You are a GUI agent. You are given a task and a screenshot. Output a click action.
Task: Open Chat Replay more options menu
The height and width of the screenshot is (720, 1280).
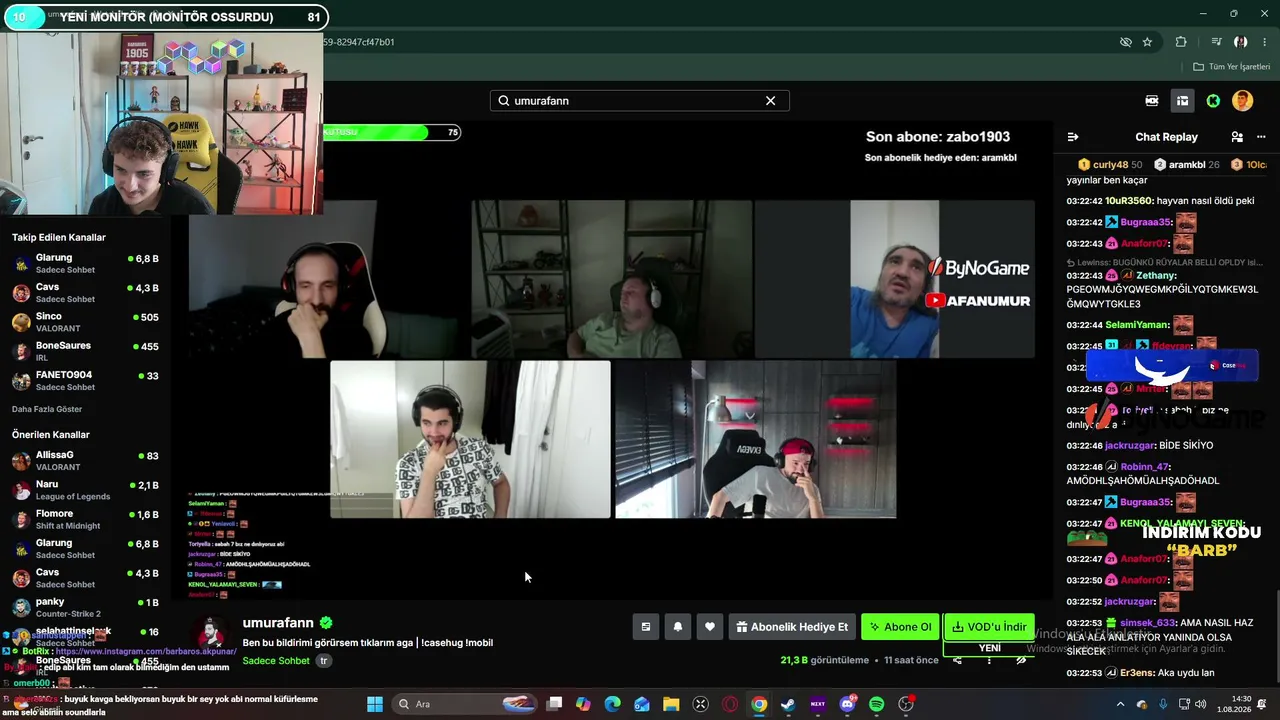pyautogui.click(x=1261, y=137)
